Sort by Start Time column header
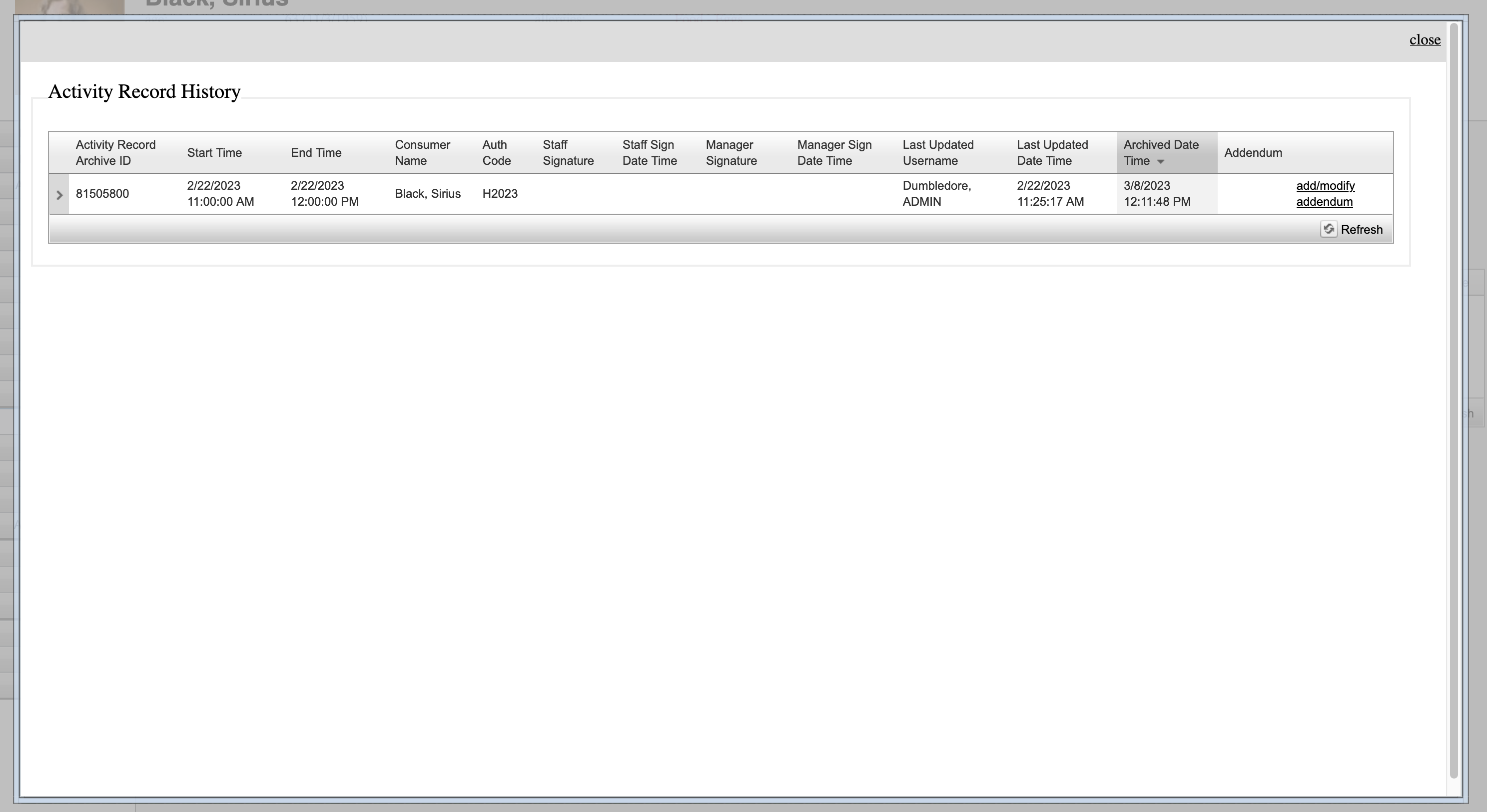 pyautogui.click(x=214, y=153)
